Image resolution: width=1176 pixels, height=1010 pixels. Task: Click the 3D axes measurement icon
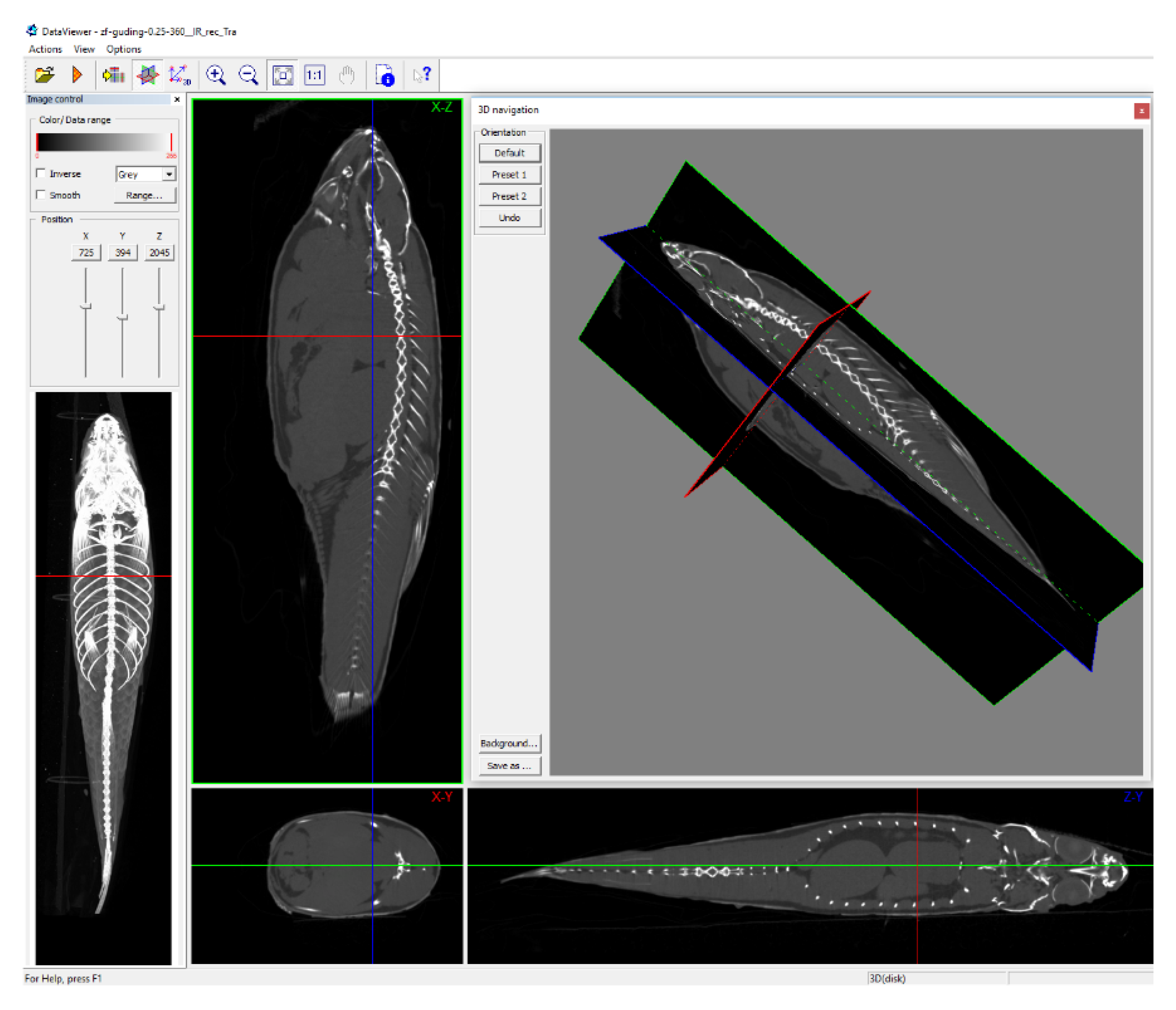click(x=179, y=75)
